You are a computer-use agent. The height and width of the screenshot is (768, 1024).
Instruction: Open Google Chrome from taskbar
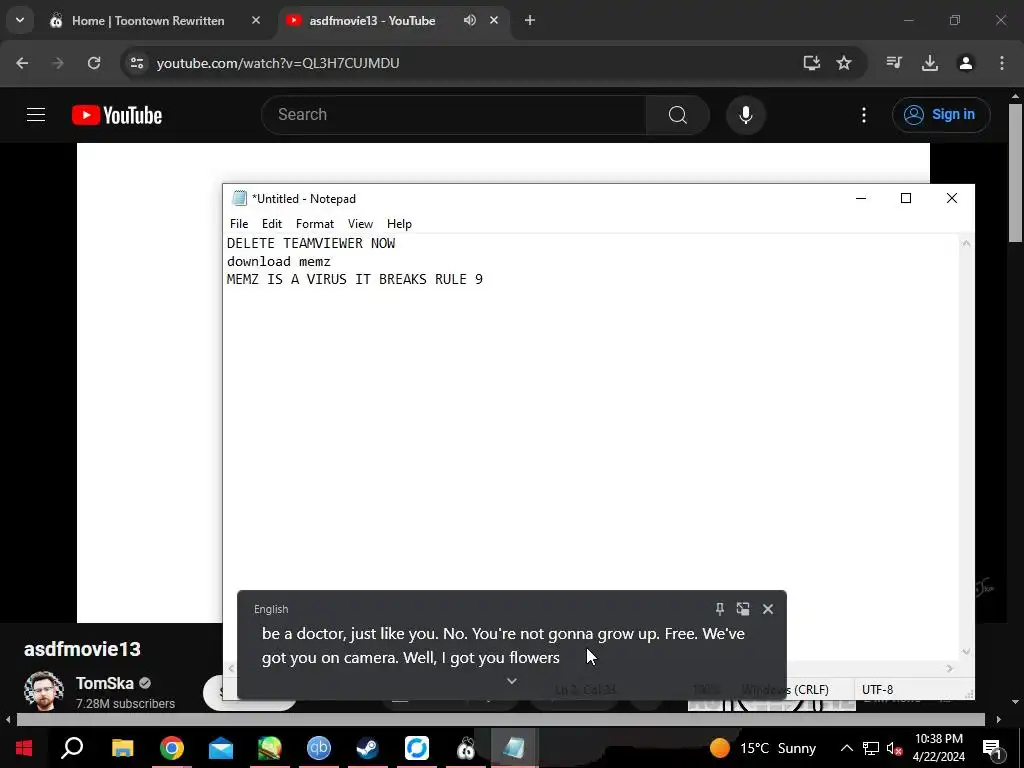click(172, 748)
